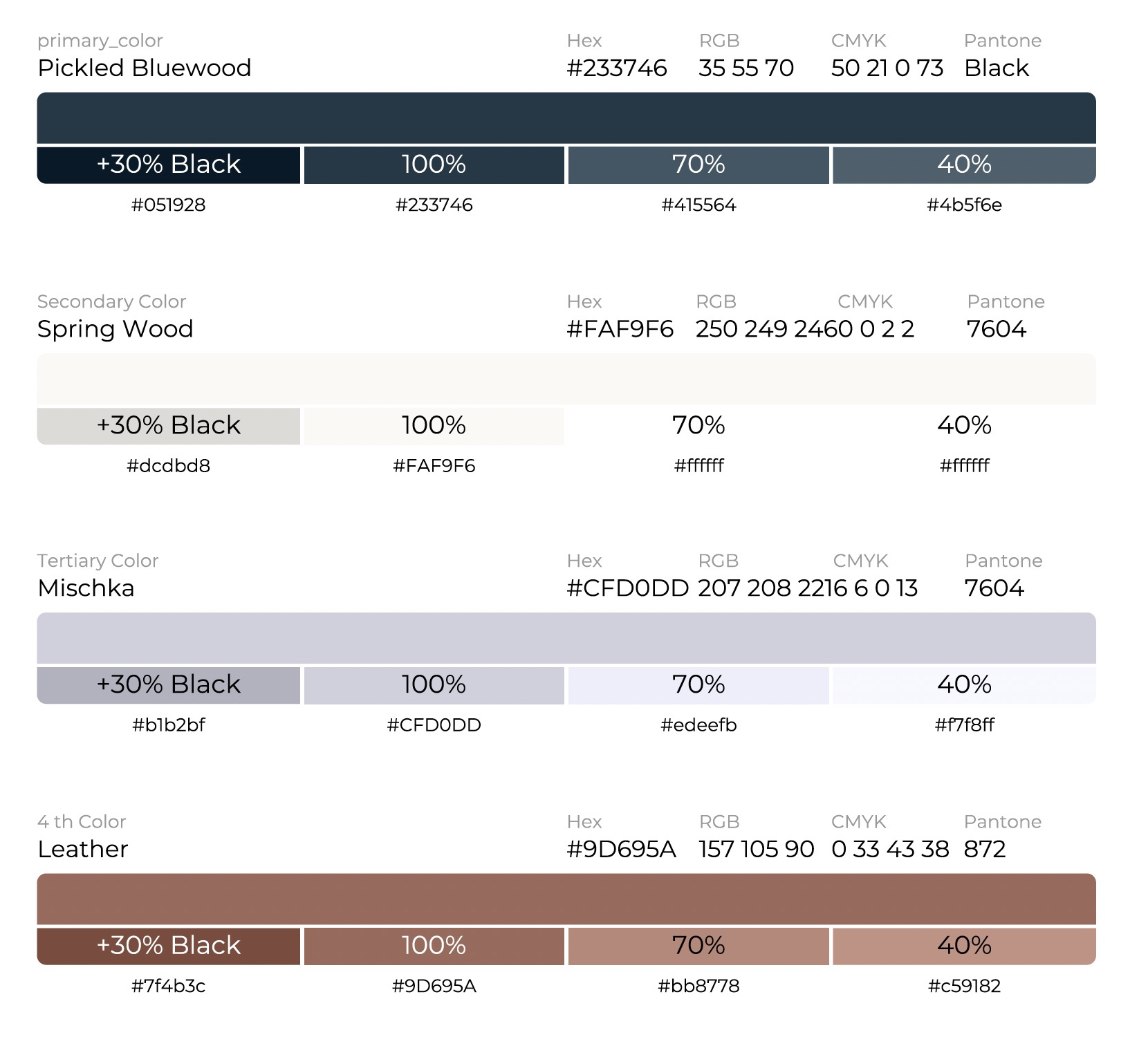1148x1037 pixels.
Task: Select Spring Wood 100% swatch
Action: tap(434, 426)
